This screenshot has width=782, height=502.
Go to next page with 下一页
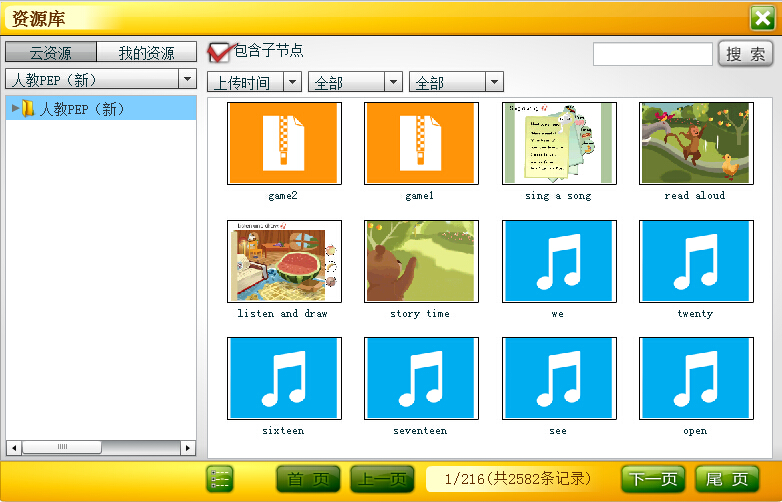(x=653, y=479)
